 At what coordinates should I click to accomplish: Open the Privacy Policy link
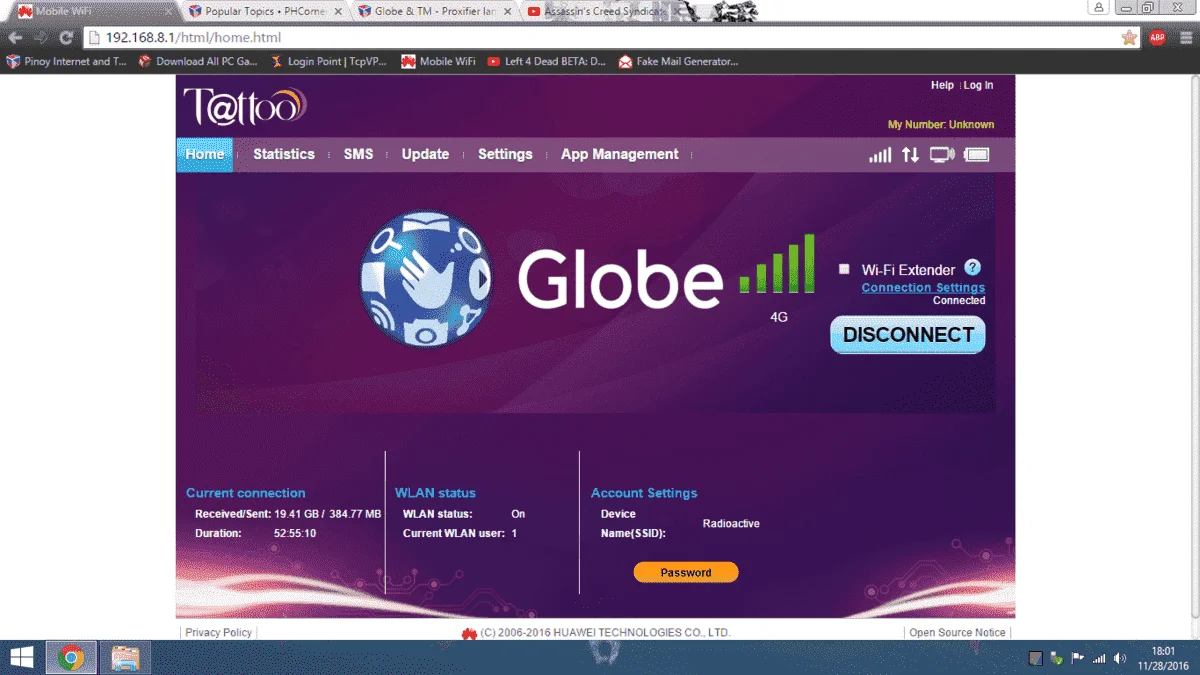pyautogui.click(x=219, y=633)
